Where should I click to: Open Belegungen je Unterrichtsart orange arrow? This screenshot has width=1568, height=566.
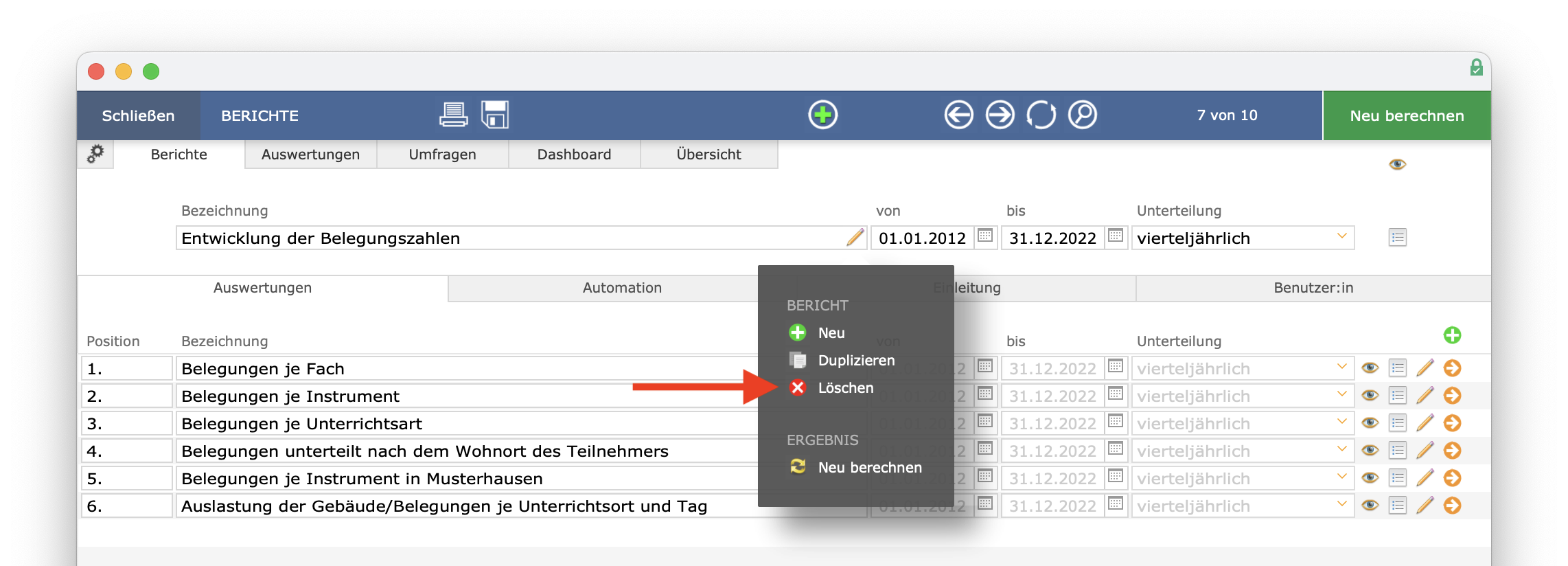click(x=1452, y=423)
